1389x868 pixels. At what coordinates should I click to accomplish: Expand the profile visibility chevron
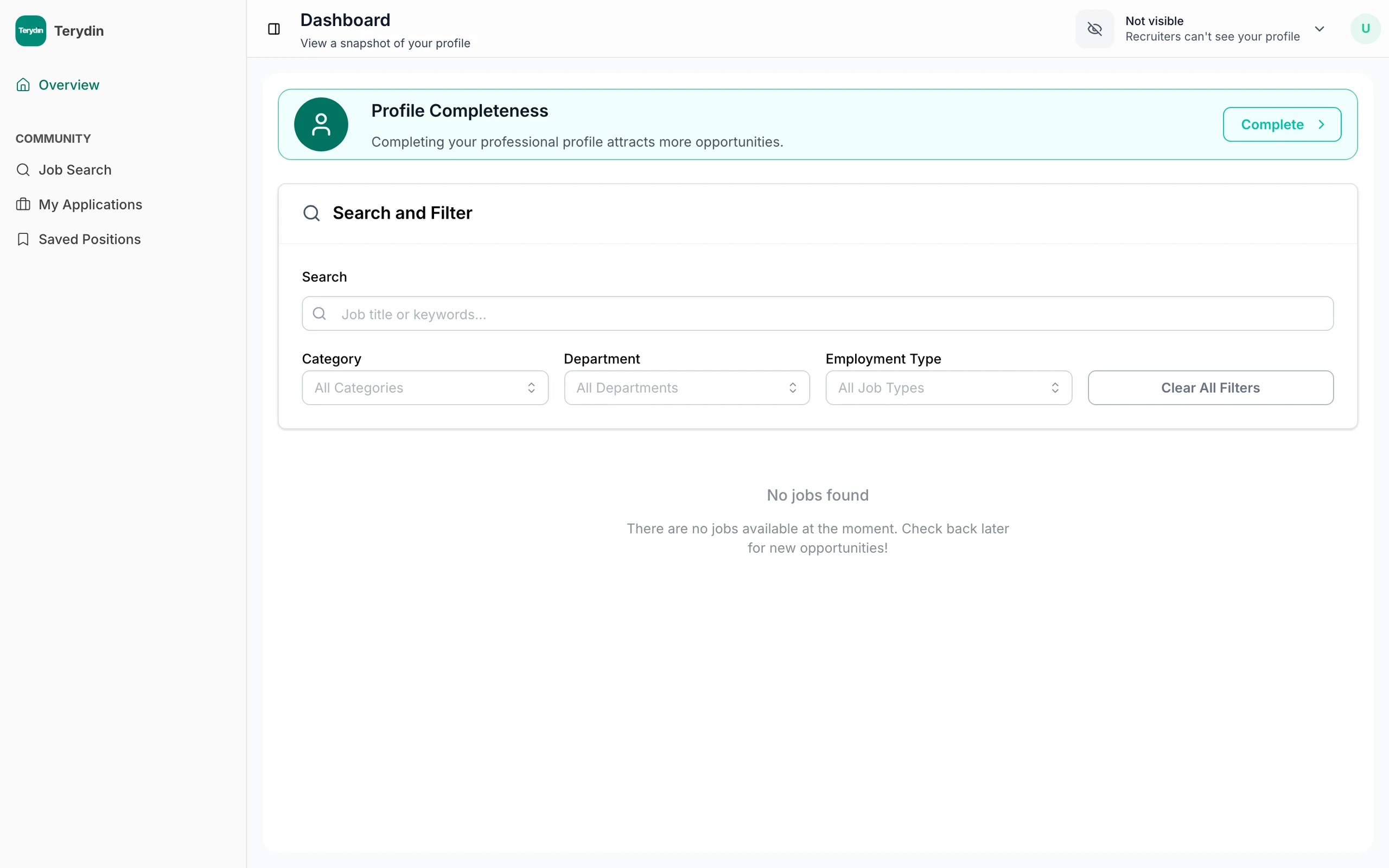pyautogui.click(x=1320, y=29)
